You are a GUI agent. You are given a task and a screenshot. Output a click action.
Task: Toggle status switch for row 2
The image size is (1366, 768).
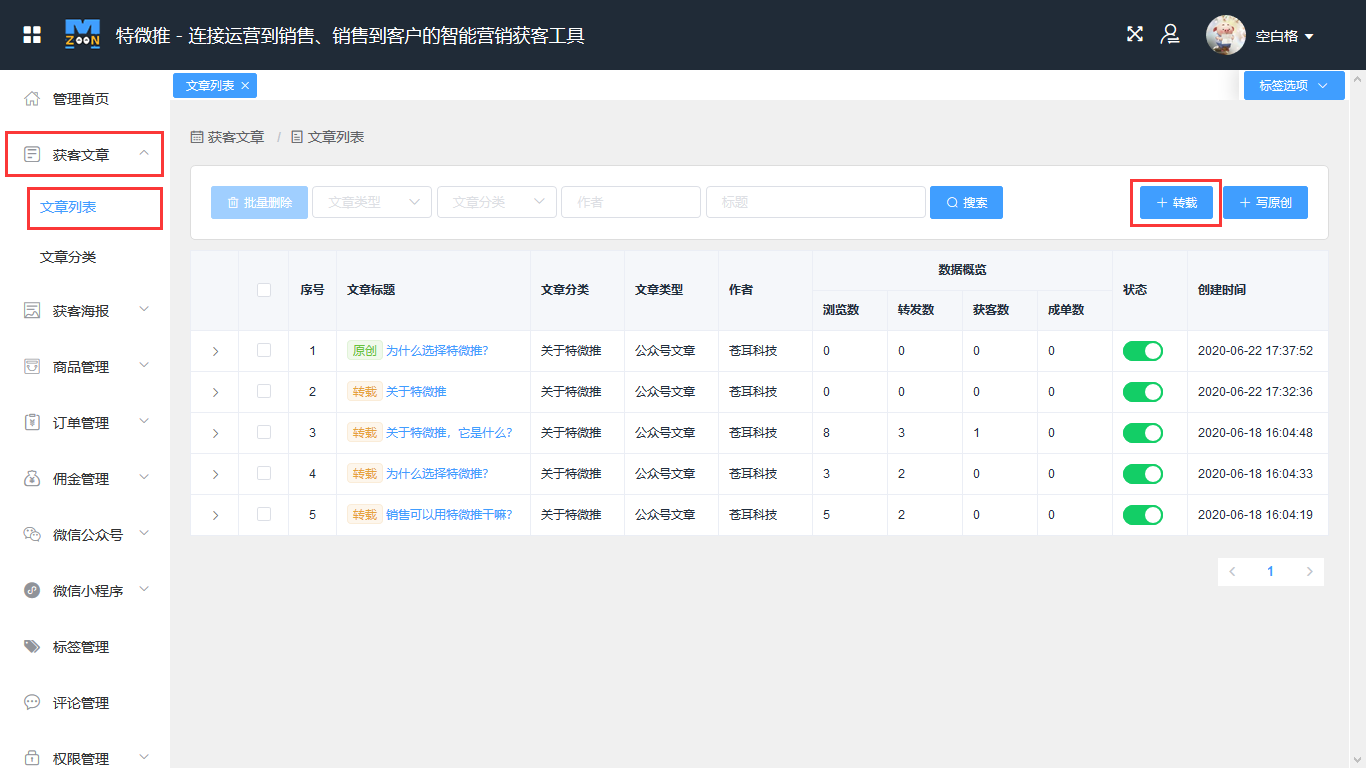pos(1143,392)
